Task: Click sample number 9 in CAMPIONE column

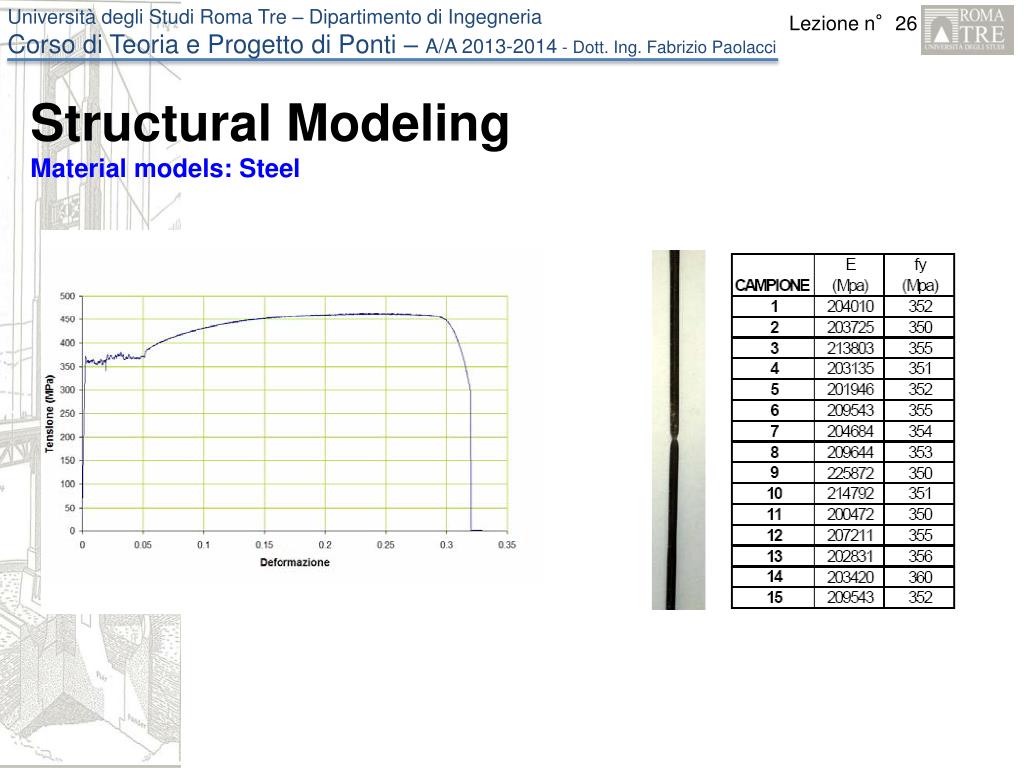Action: point(775,473)
